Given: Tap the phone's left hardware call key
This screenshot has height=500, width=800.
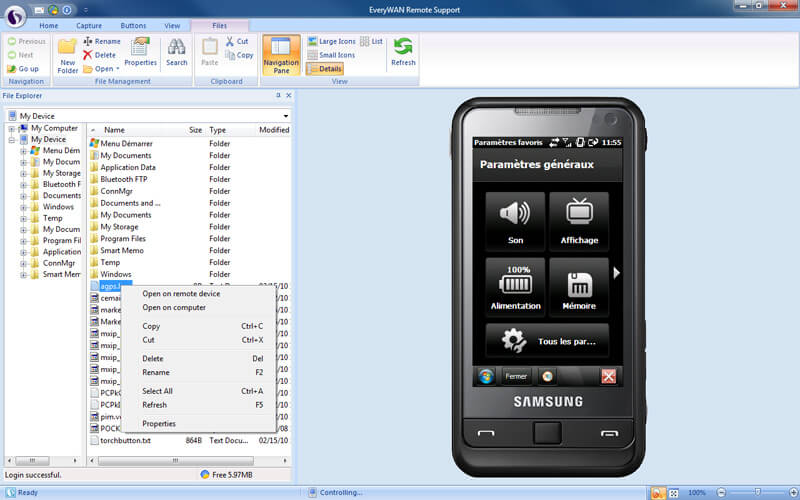Looking at the screenshot, I should 486,433.
